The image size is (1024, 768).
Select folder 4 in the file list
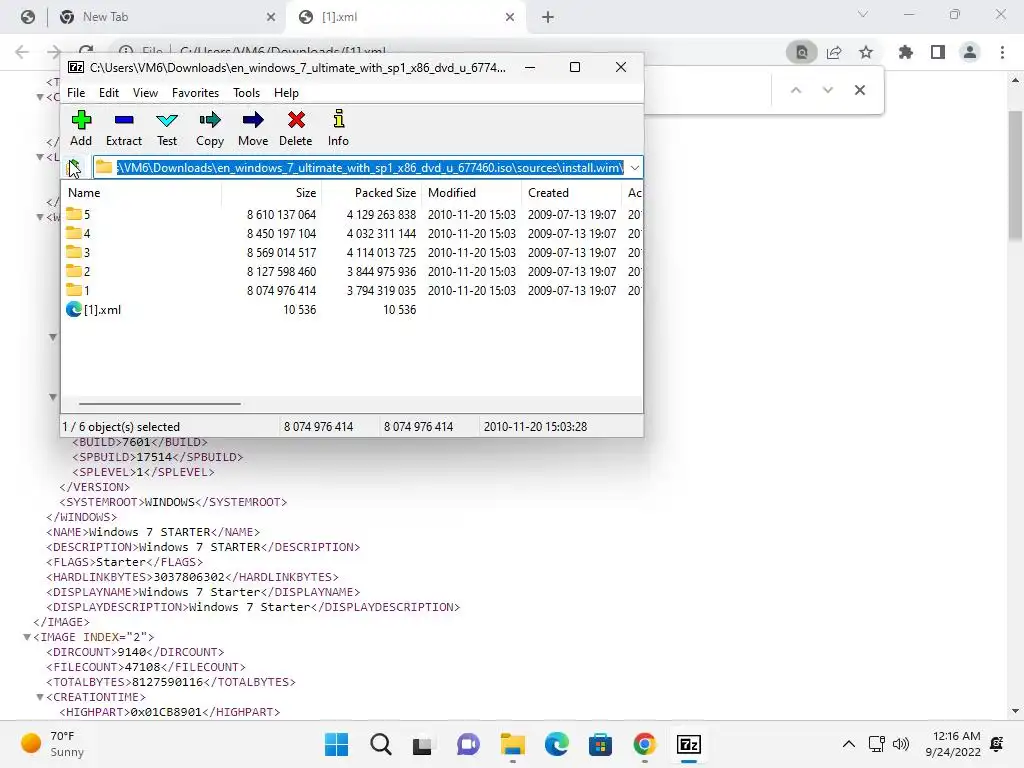point(78,233)
